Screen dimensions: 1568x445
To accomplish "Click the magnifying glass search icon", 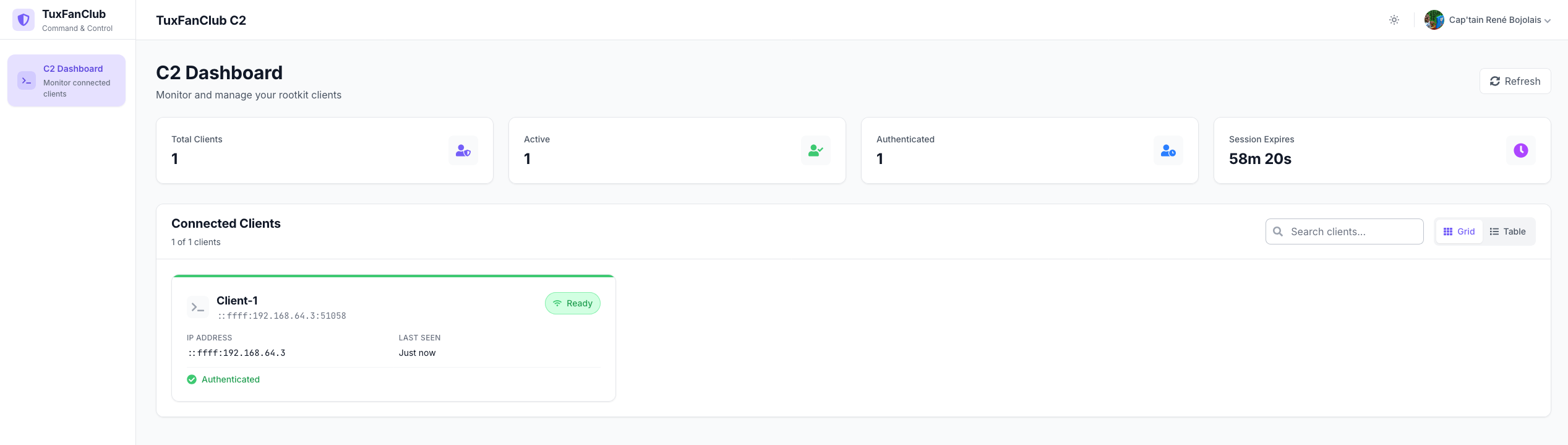I will pyautogui.click(x=1278, y=231).
